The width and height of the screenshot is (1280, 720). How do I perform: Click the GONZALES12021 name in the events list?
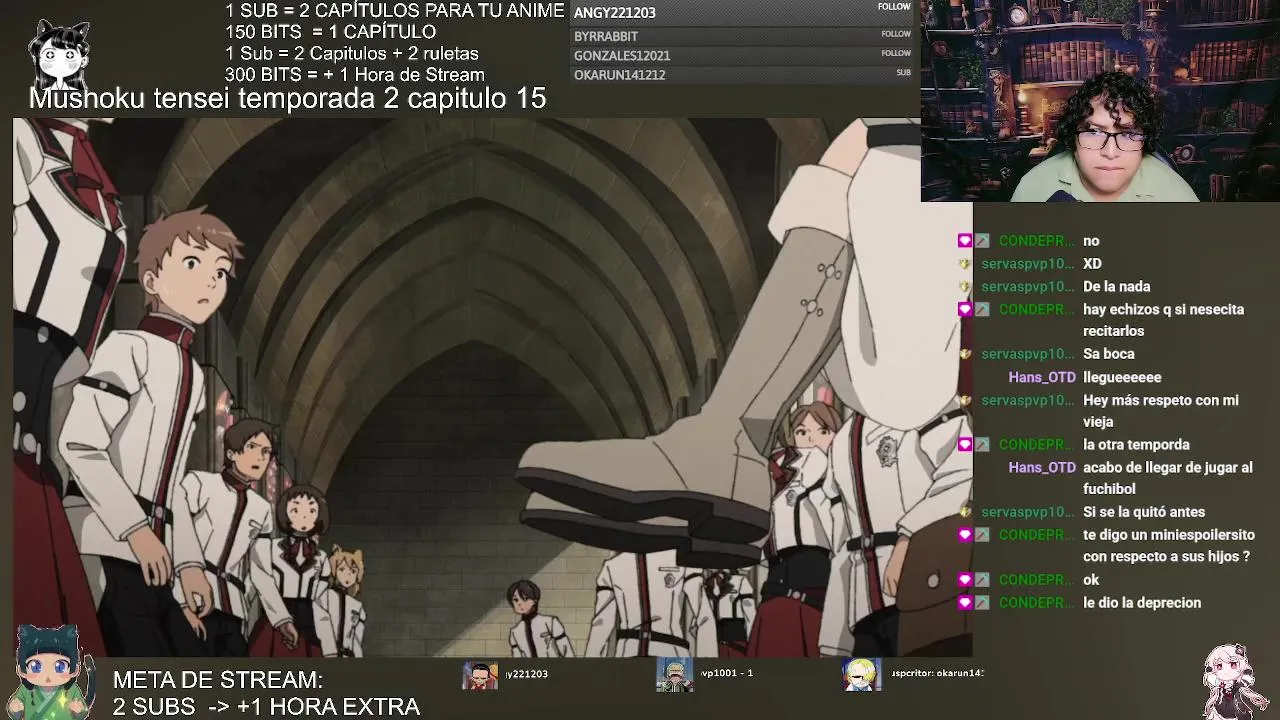622,56
